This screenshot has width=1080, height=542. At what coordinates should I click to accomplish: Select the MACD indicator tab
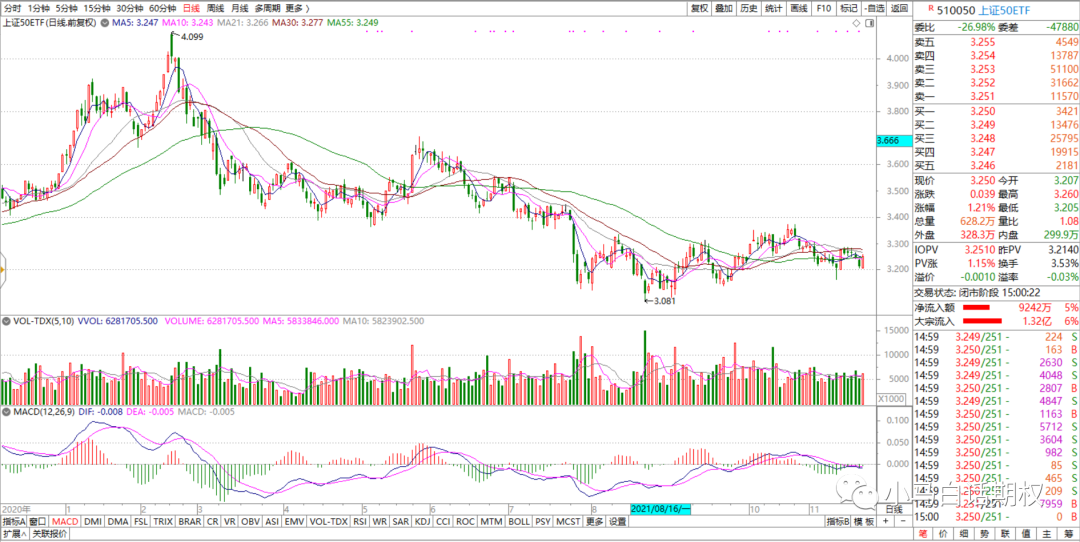pos(65,521)
